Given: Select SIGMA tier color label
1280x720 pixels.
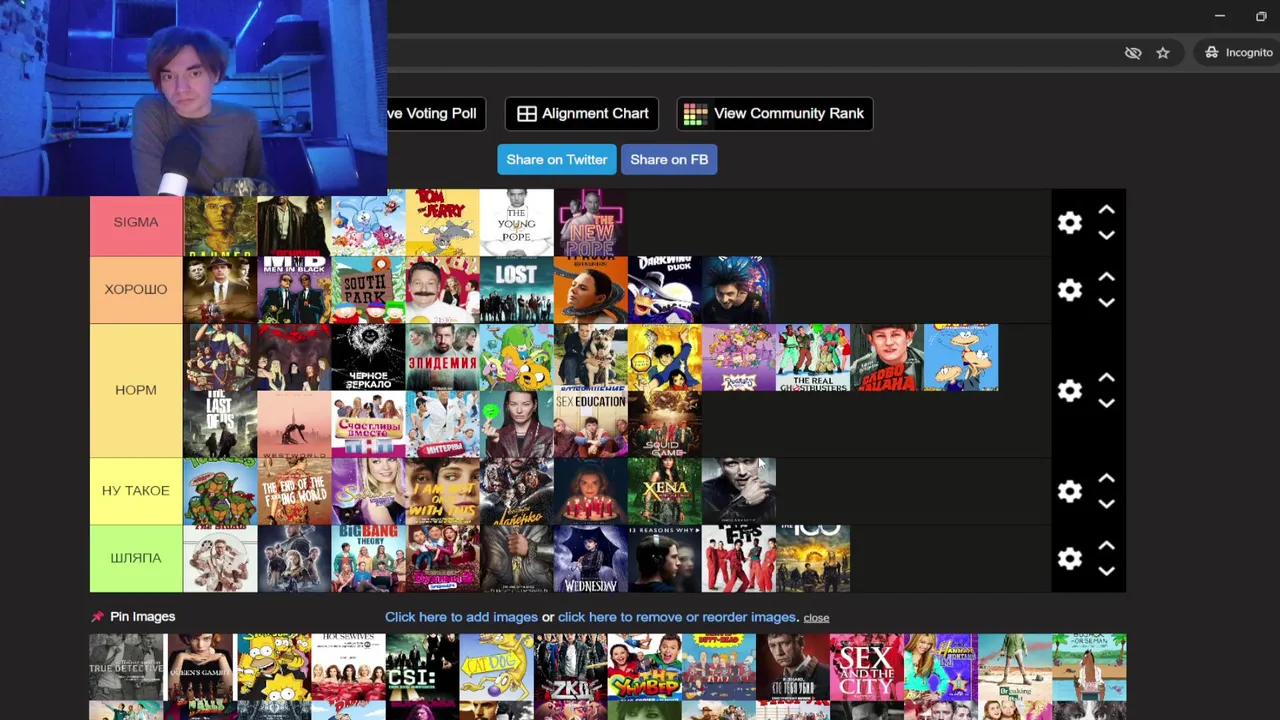Looking at the screenshot, I should click(136, 223).
